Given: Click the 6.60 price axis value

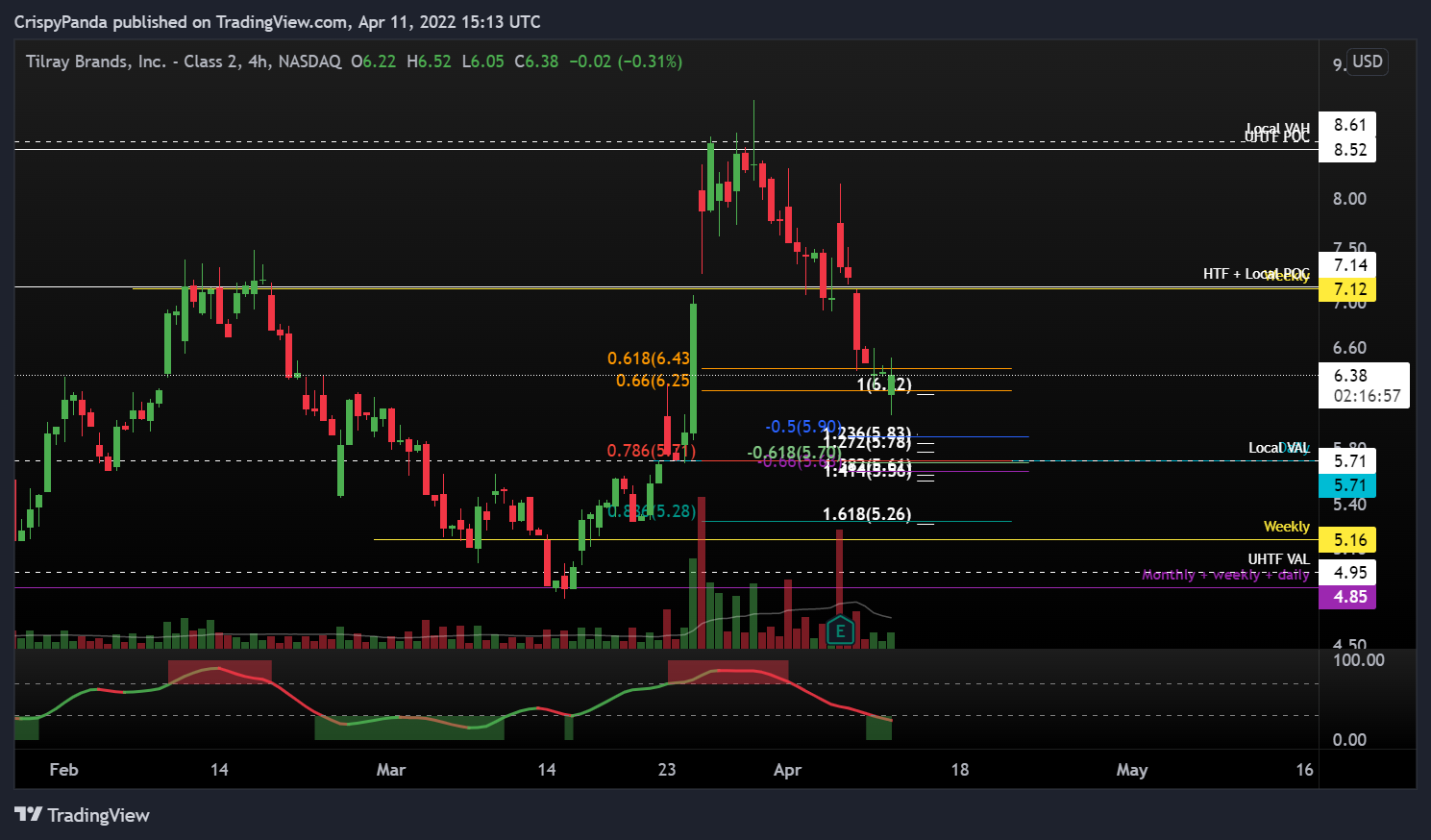Looking at the screenshot, I should [x=1349, y=348].
